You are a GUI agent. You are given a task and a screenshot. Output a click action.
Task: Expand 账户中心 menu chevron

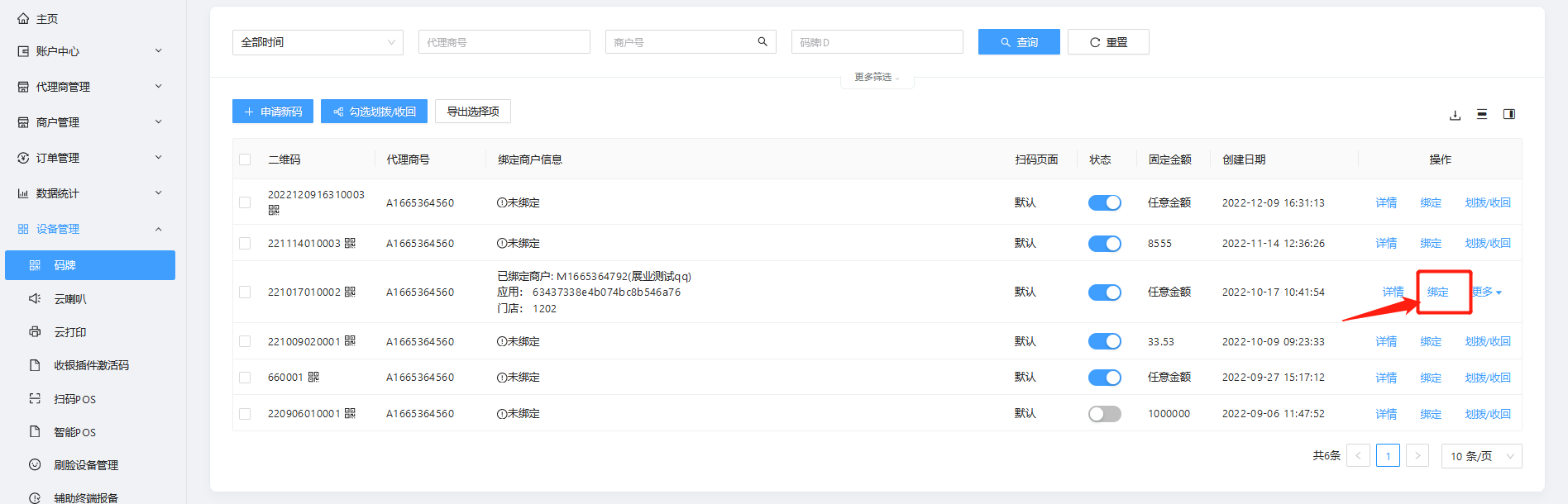158,51
